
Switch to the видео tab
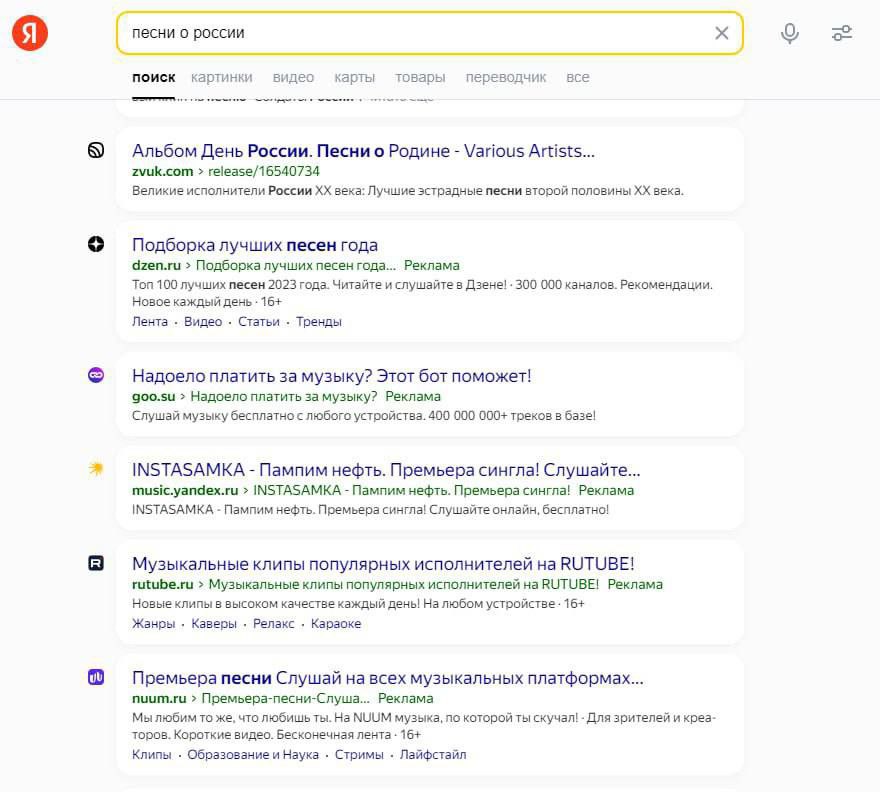click(293, 77)
